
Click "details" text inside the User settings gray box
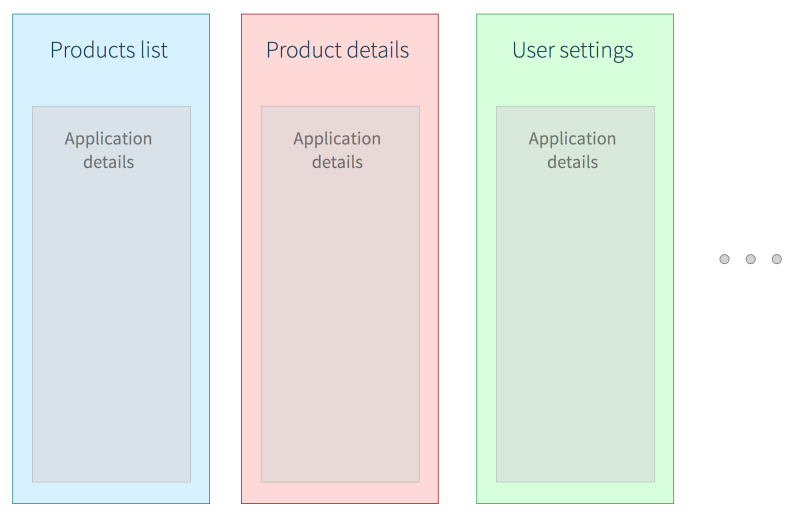[572, 162]
